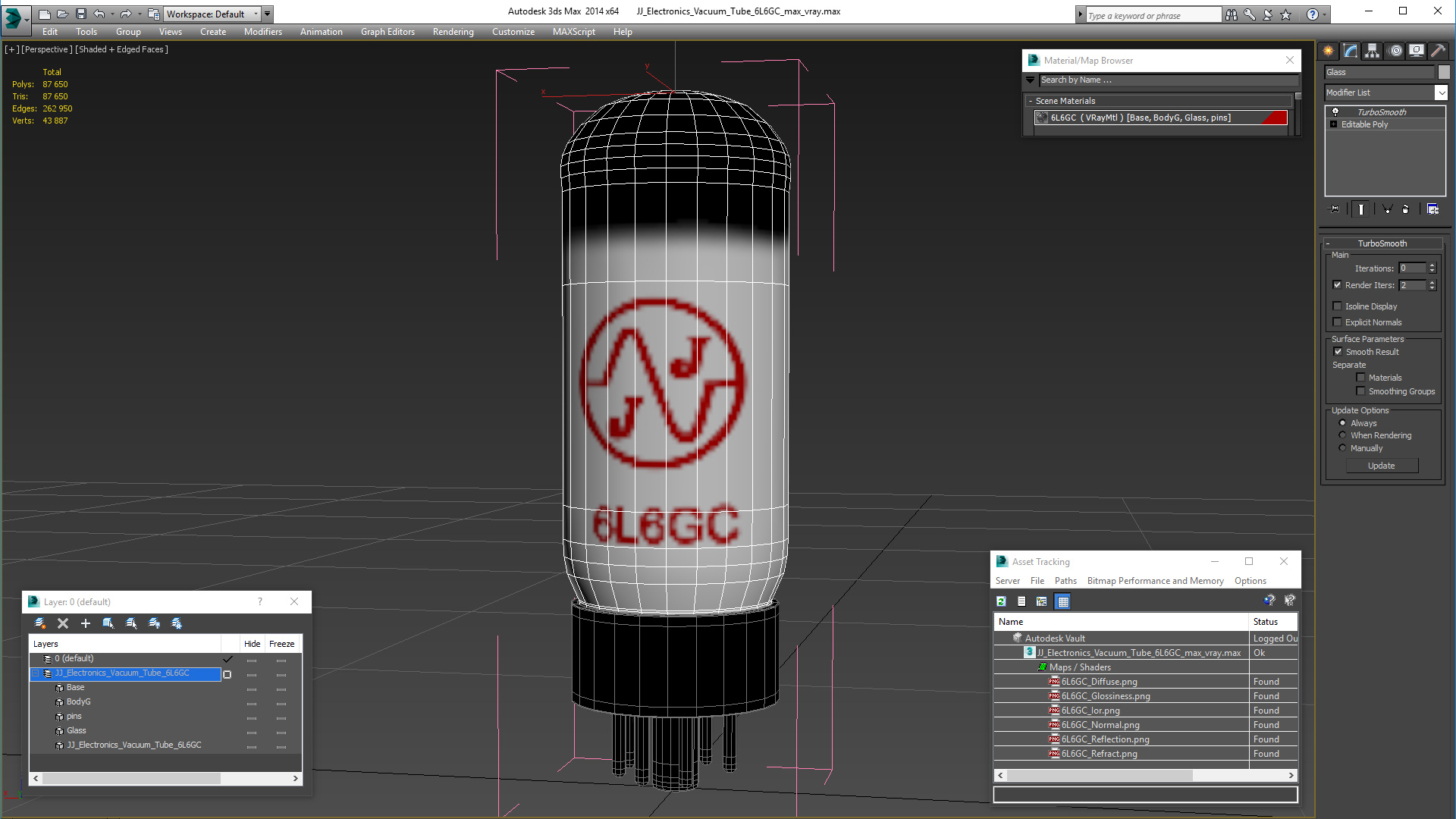Delete highlighted layer with X icon
The image size is (1456, 819).
coord(63,623)
